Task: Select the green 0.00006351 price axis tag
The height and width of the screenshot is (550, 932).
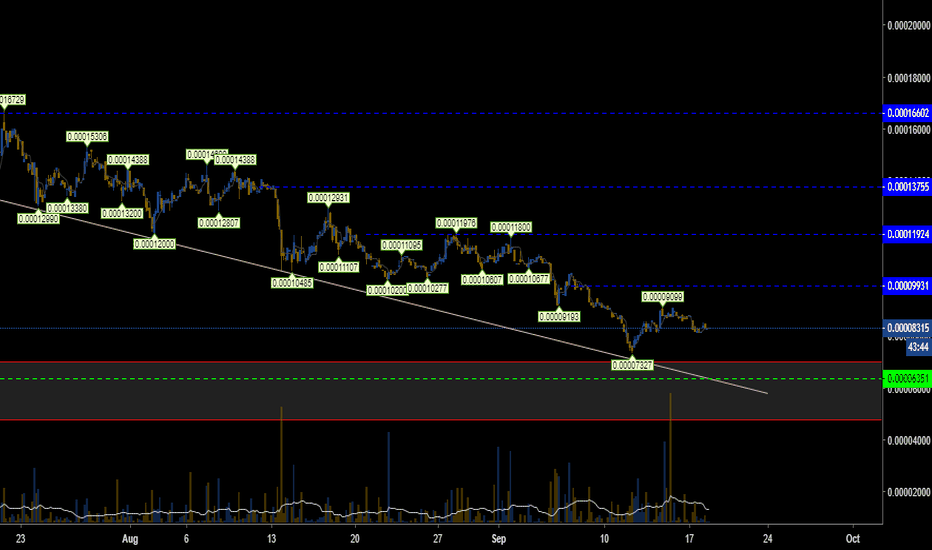Action: [x=907, y=379]
